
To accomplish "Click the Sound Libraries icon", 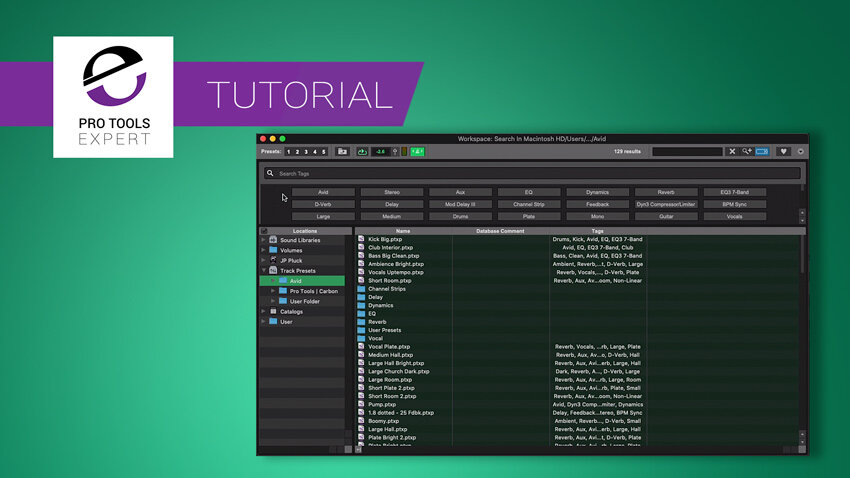I will coord(273,240).
